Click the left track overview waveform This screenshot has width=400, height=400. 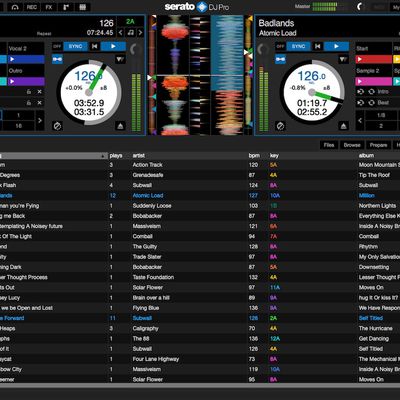coord(152,75)
